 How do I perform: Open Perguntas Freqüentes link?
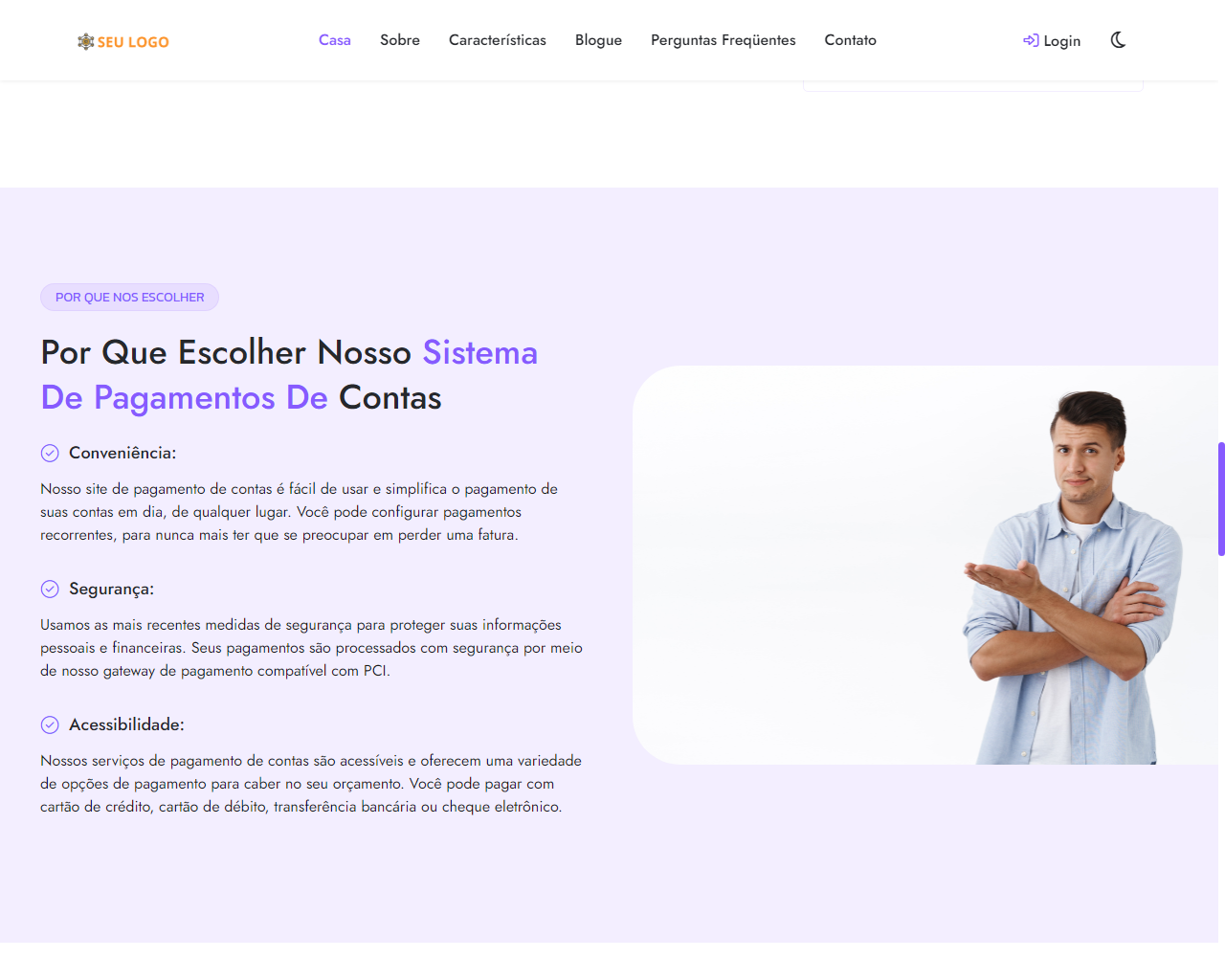point(724,40)
